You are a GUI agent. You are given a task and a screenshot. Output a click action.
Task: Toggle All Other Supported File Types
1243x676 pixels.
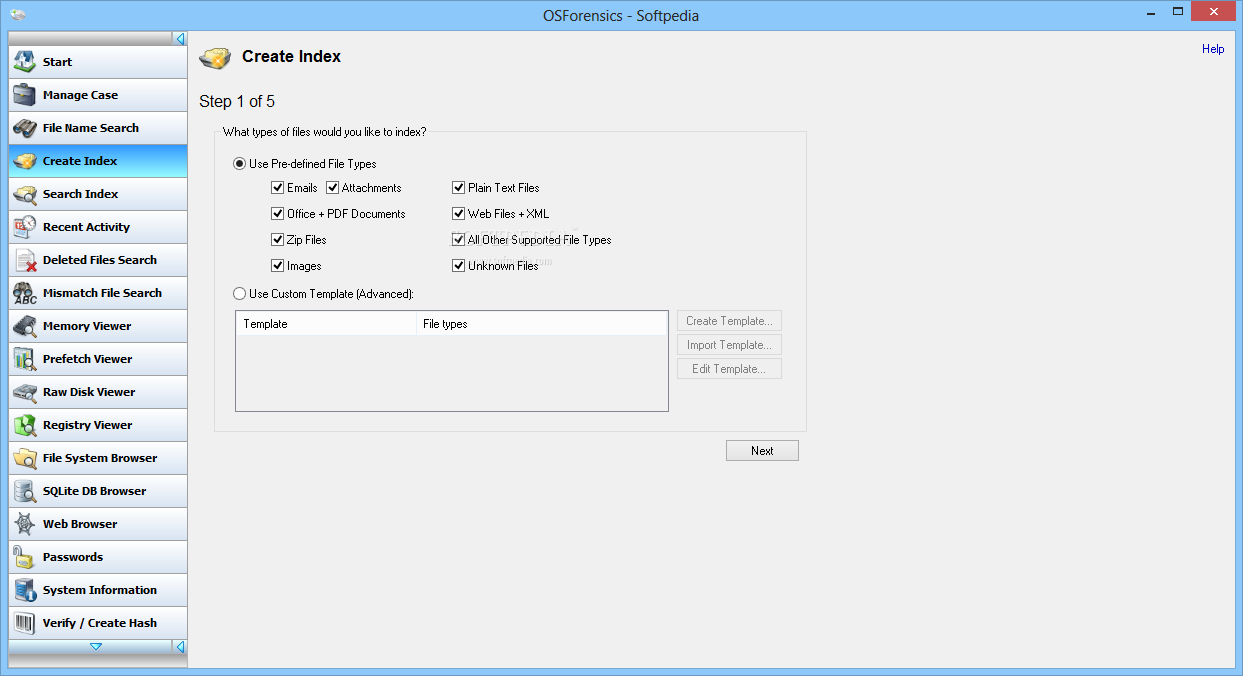point(459,240)
